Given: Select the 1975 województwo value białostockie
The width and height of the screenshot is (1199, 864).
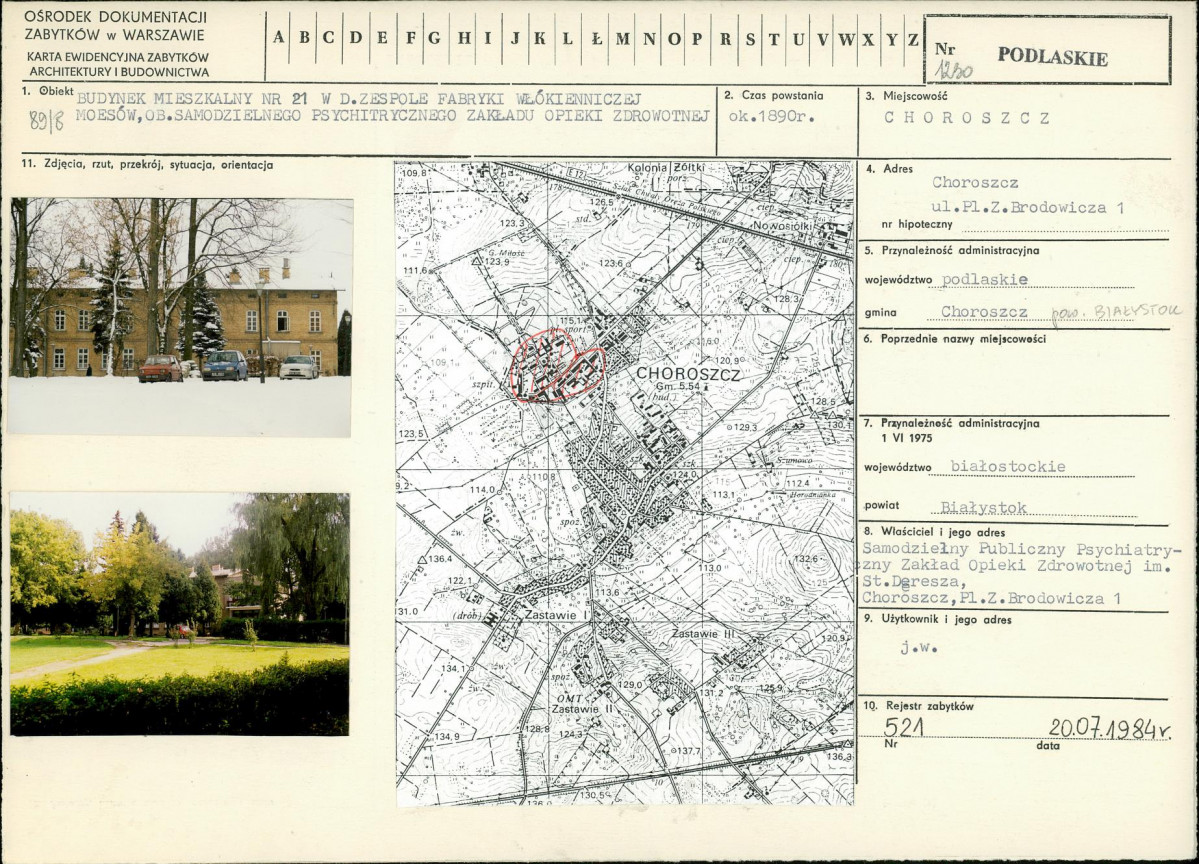Looking at the screenshot, I should (x=1008, y=467).
